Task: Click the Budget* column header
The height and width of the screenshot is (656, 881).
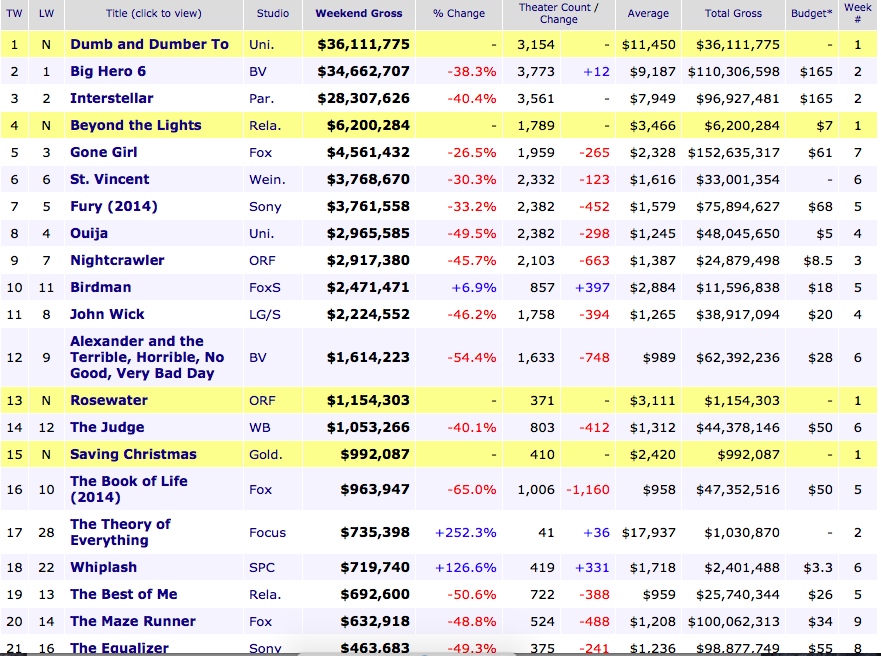Action: tap(811, 13)
